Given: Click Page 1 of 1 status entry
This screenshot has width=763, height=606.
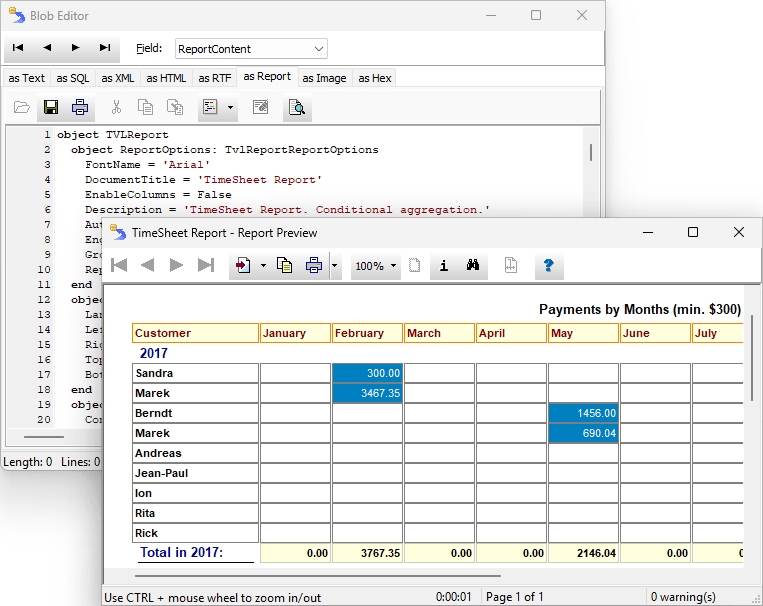Looking at the screenshot, I should pos(515,597).
